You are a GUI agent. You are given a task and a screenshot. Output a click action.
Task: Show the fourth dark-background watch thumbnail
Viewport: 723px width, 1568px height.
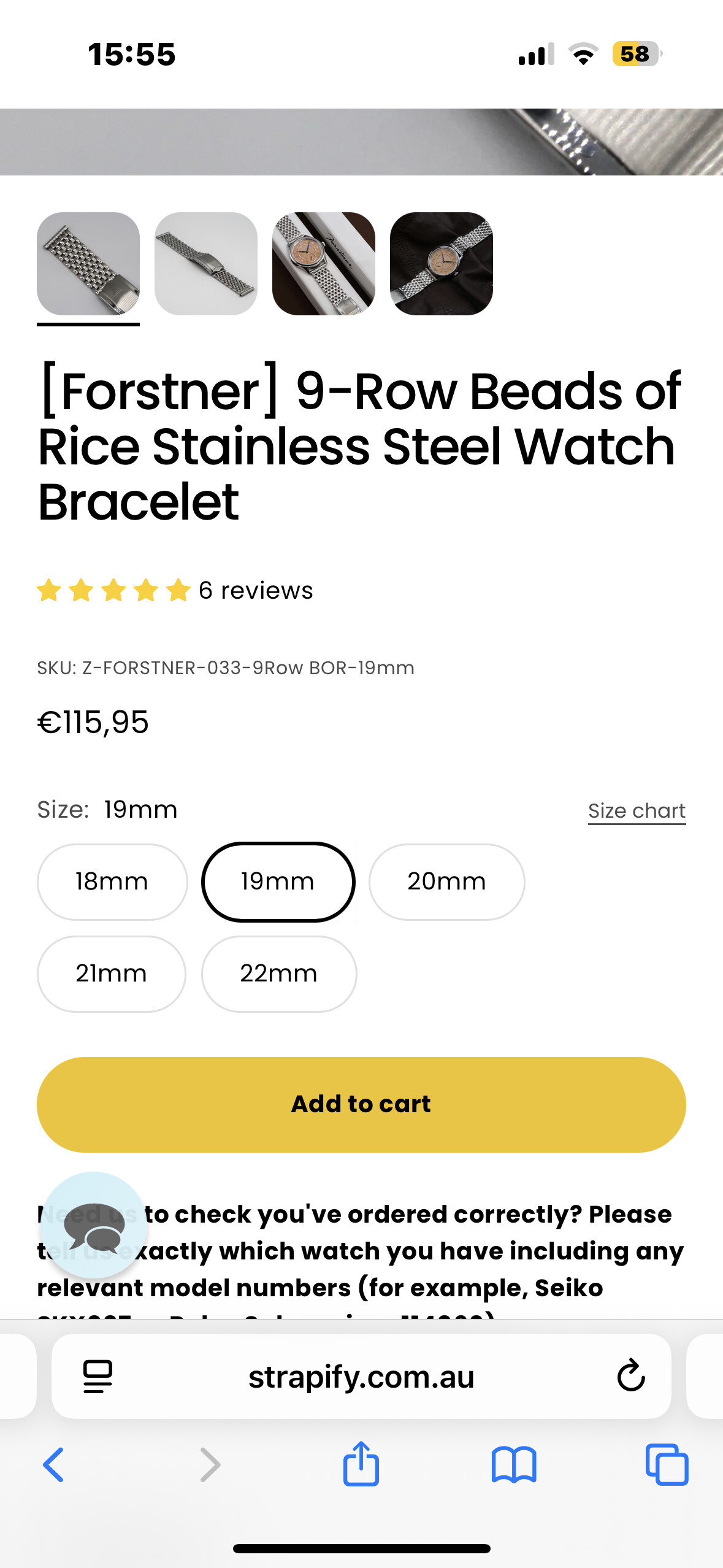[x=442, y=264]
